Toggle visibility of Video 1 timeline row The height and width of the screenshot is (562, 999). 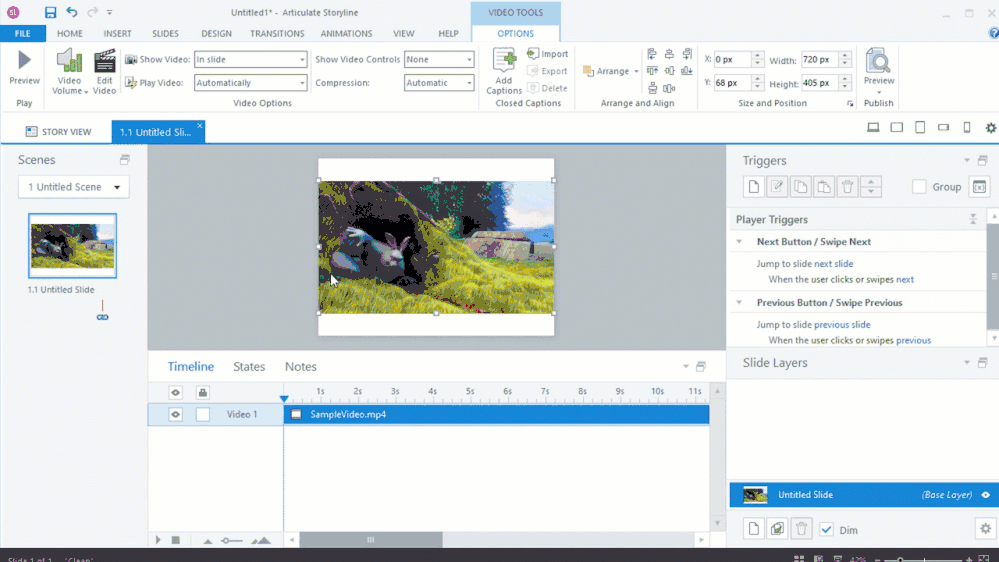point(175,414)
